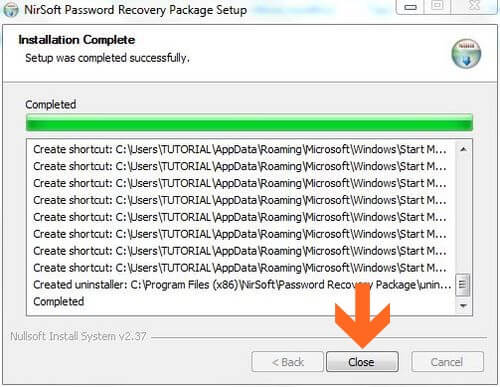Click the Cancel button
The image size is (500, 387).
pyautogui.click(x=447, y=362)
